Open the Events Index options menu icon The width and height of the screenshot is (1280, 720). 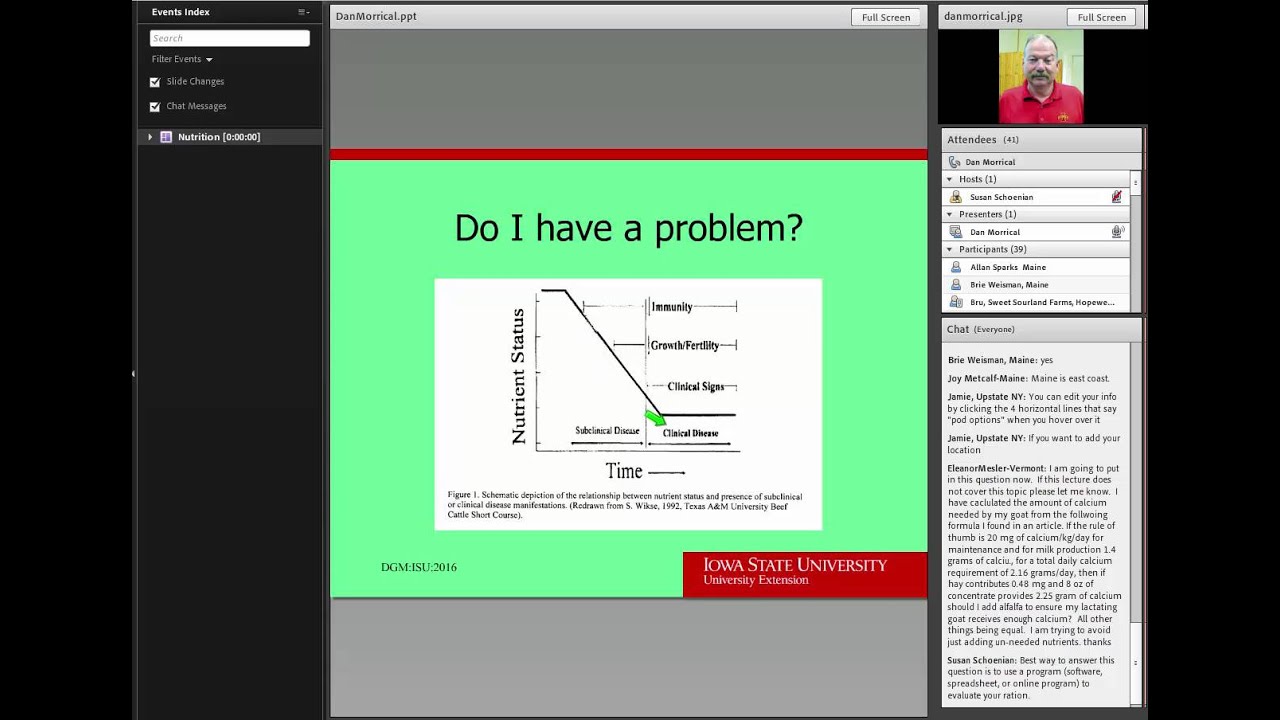tap(303, 12)
